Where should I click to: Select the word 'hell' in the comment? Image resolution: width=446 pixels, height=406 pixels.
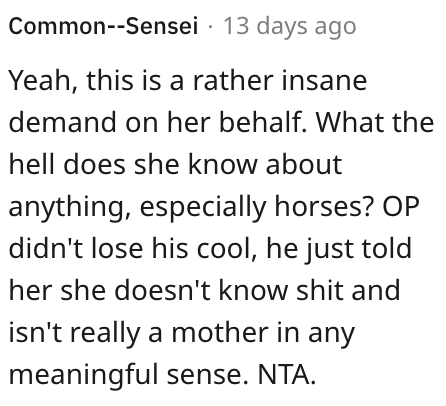click(x=31, y=164)
